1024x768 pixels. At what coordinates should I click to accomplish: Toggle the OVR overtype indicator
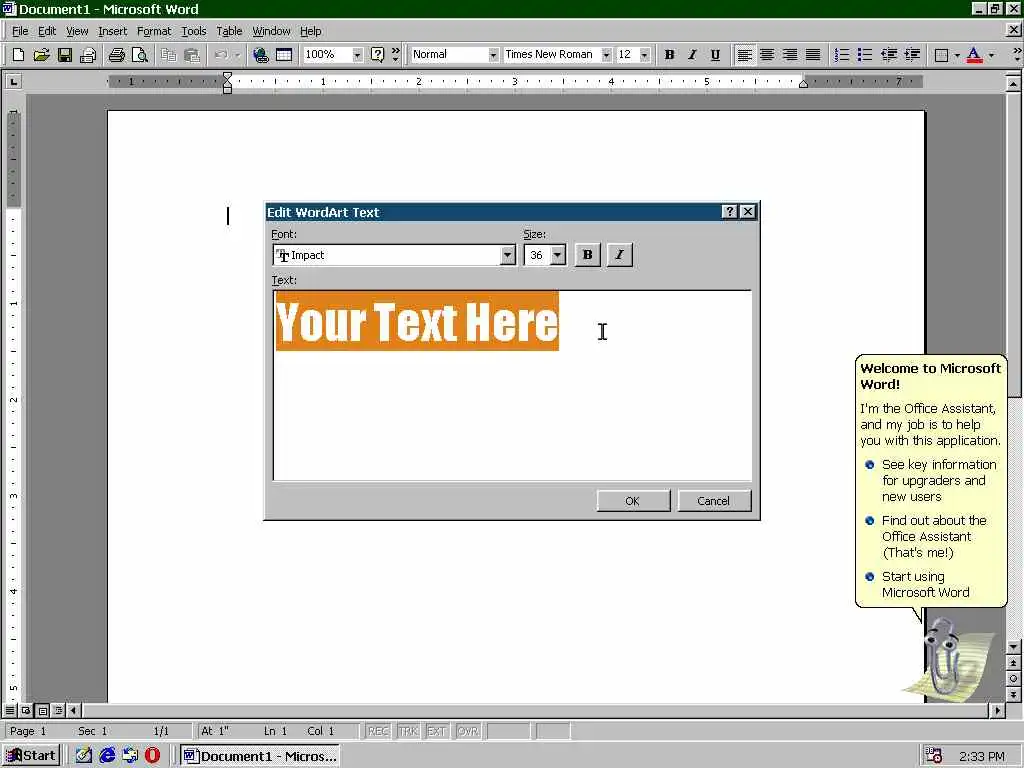468,731
